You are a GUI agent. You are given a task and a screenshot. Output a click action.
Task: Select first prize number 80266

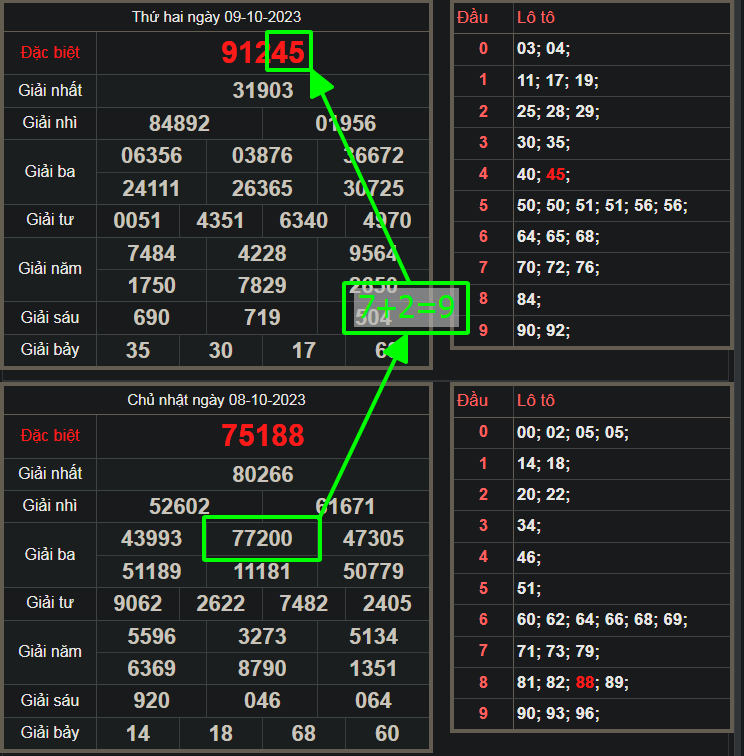click(263, 474)
